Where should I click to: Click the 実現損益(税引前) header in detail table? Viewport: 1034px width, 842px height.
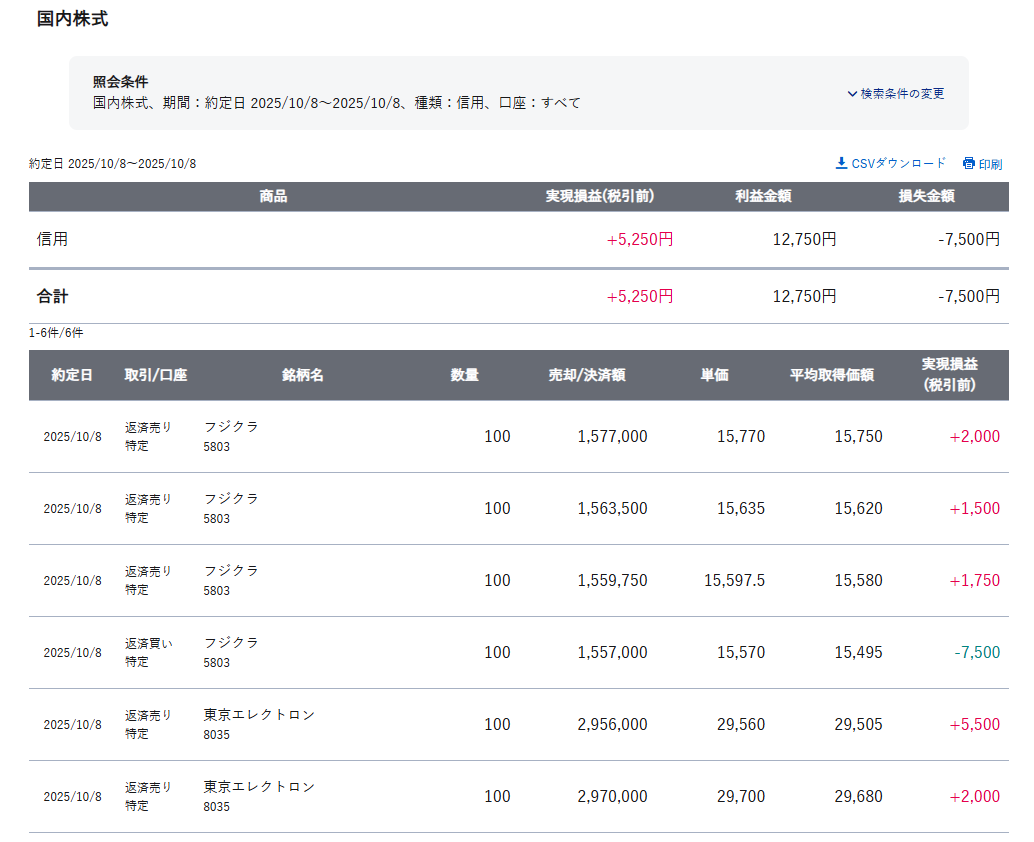pos(948,375)
